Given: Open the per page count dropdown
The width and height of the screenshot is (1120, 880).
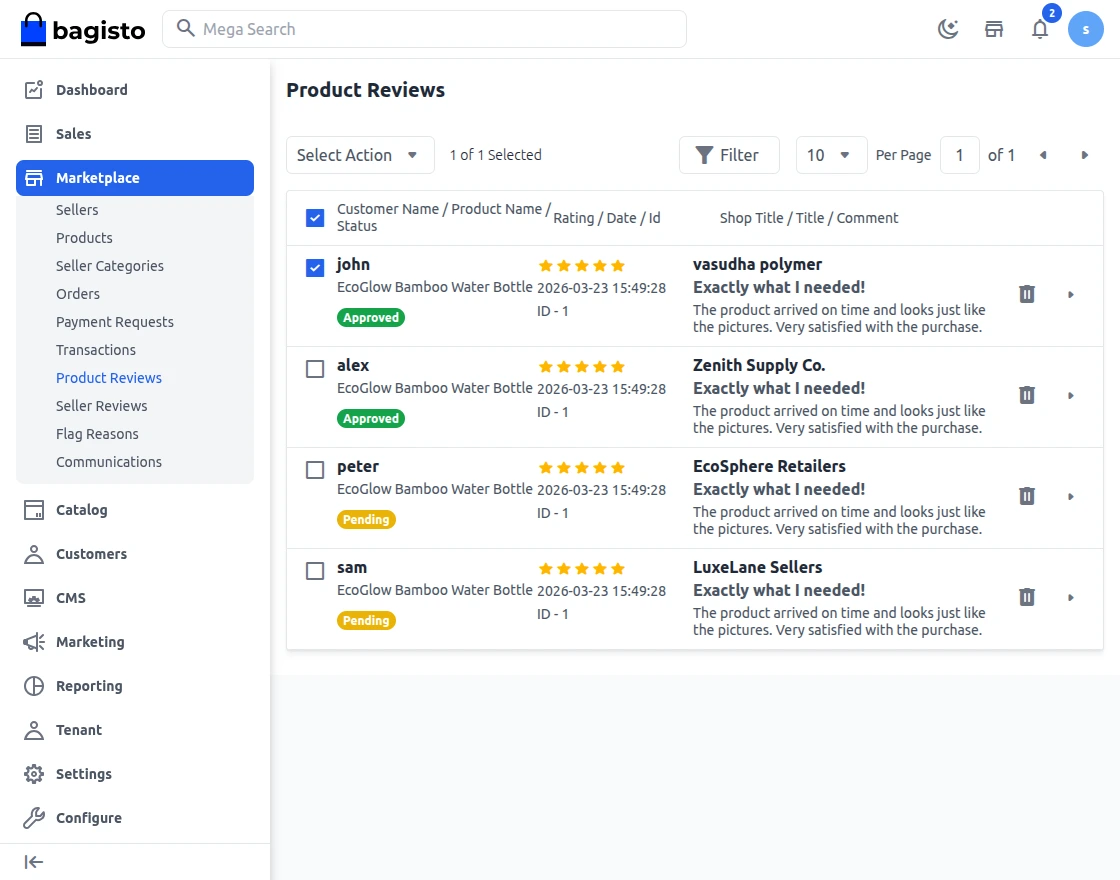Looking at the screenshot, I should (x=830, y=155).
